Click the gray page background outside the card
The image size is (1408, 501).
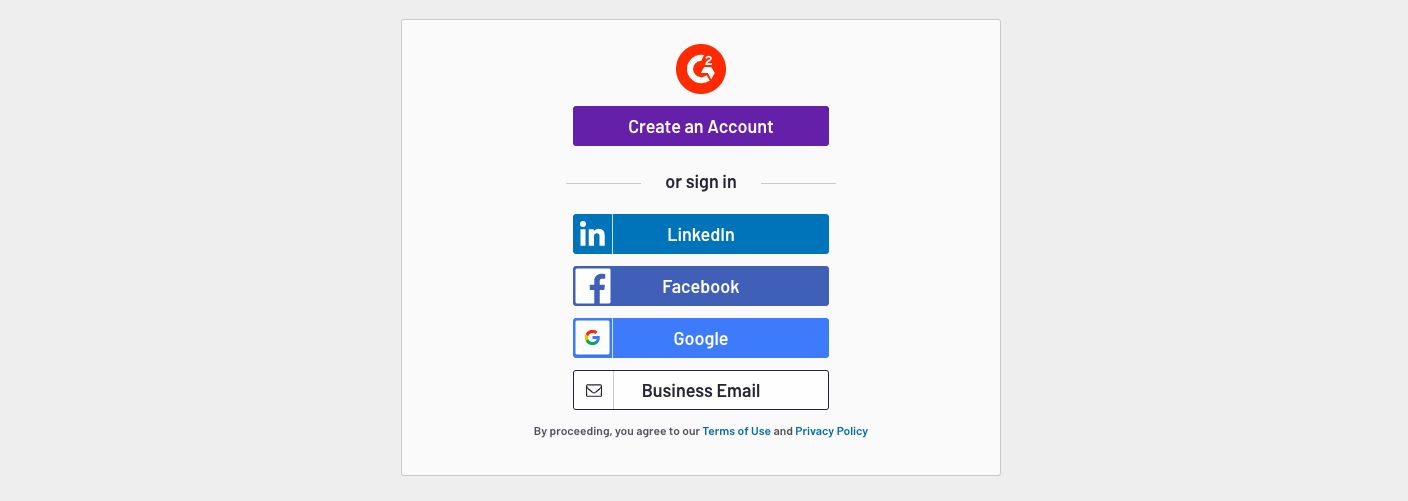coord(200,250)
